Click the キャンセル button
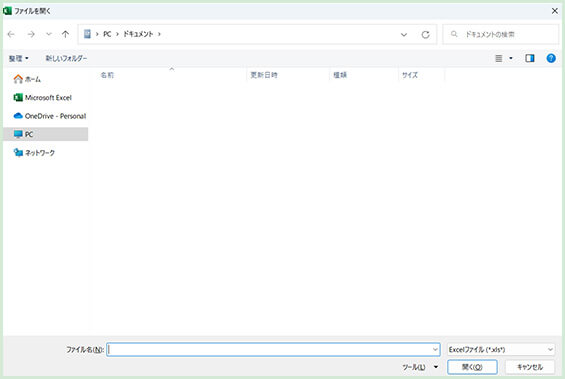Screen dimensions: 565x379 530,367
